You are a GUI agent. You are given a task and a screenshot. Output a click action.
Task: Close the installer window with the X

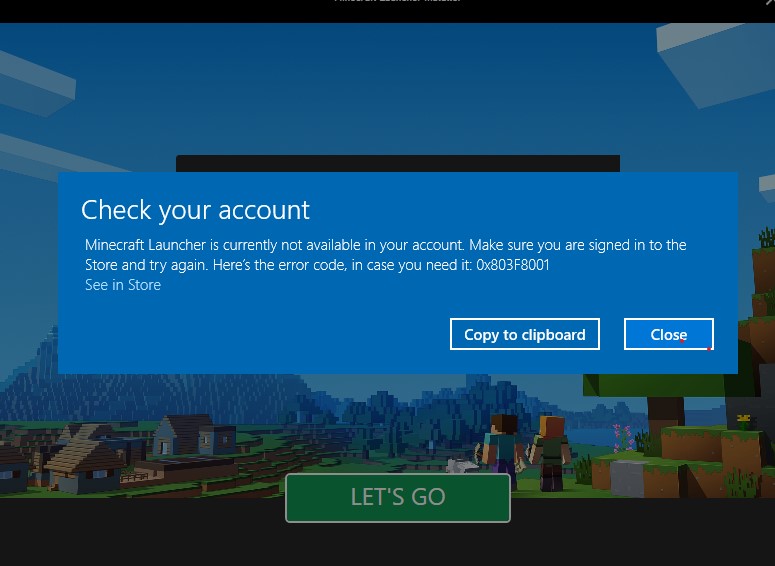(x=769, y=2)
